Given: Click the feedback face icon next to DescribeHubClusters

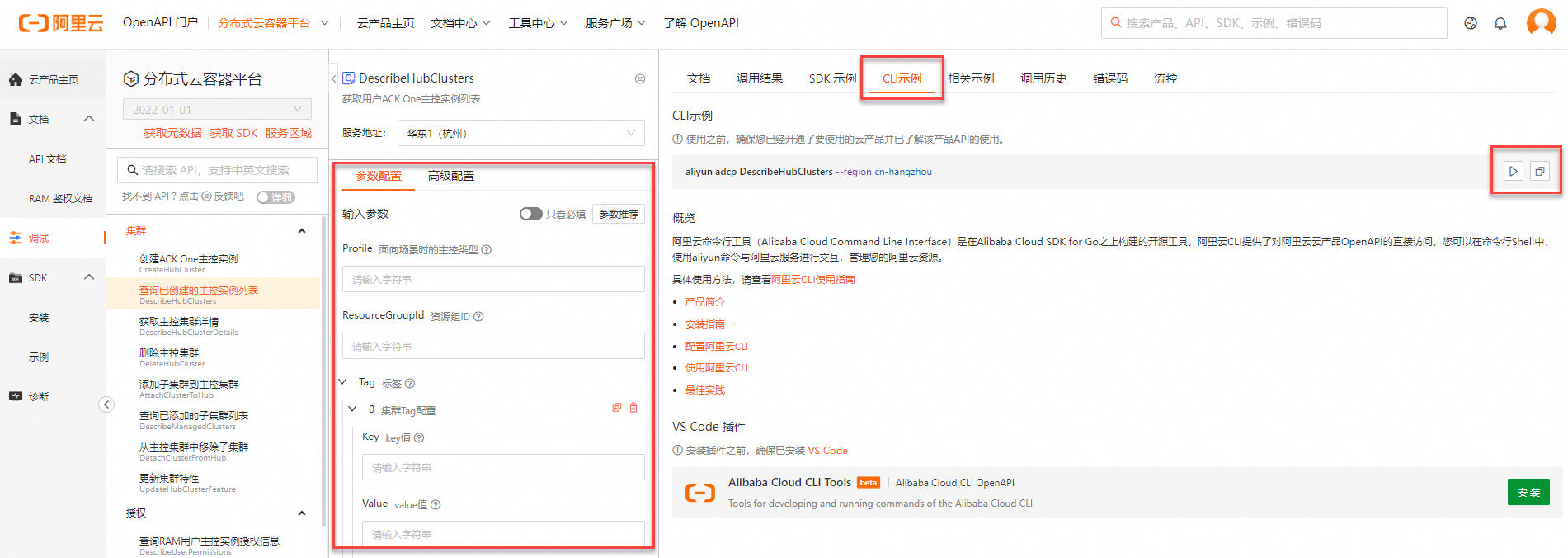Looking at the screenshot, I should (640, 79).
